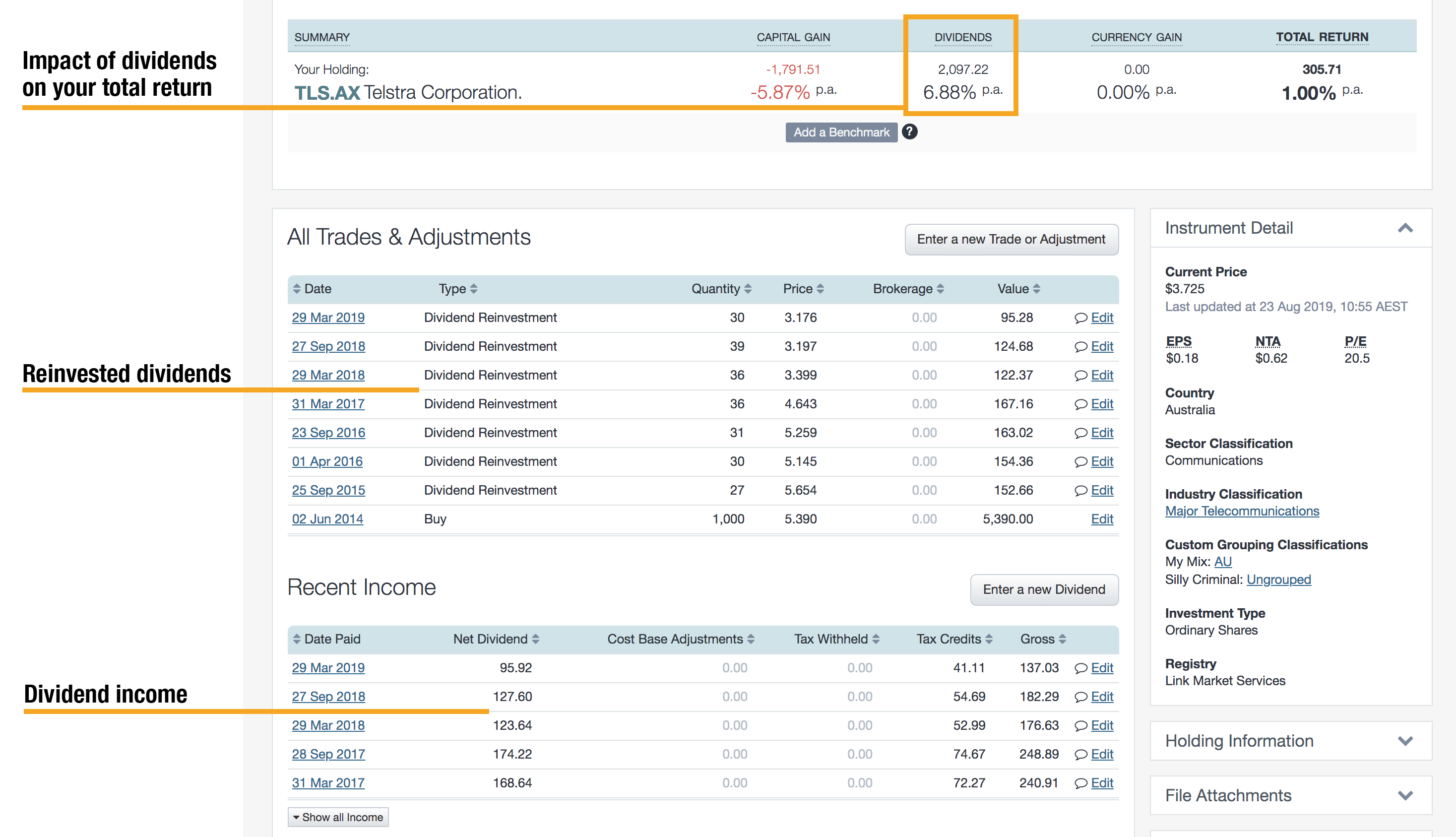
Task: Click the comment bubble beside the 27 Sep 2018 dividend
Action: tap(1080, 696)
